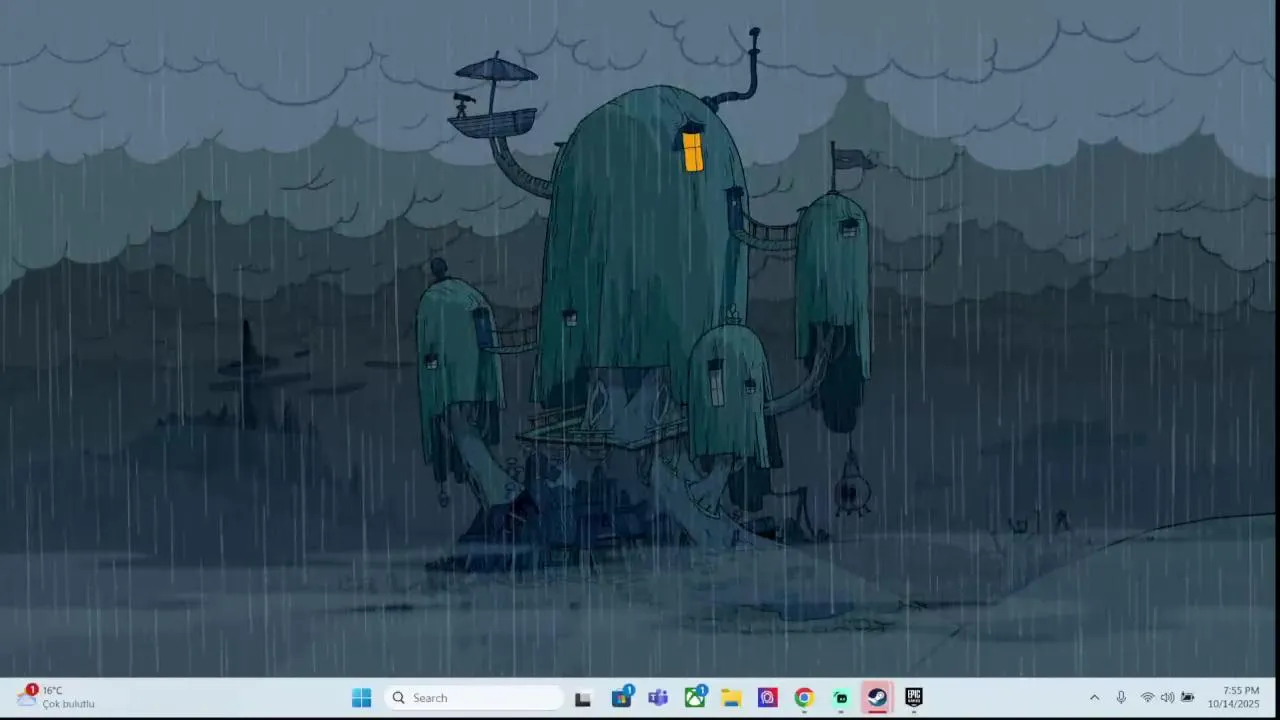Check the battery status icon
This screenshot has width=1280, height=720.
(x=1187, y=698)
